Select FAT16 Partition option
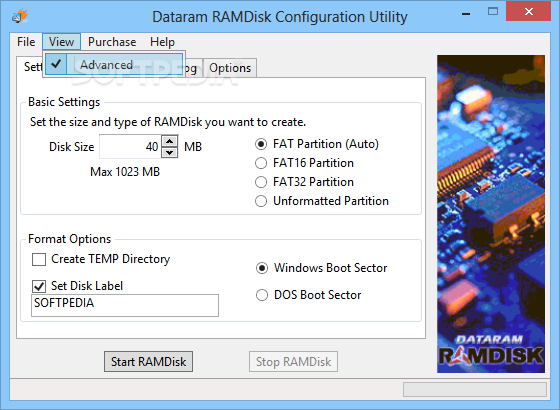 coord(304,163)
